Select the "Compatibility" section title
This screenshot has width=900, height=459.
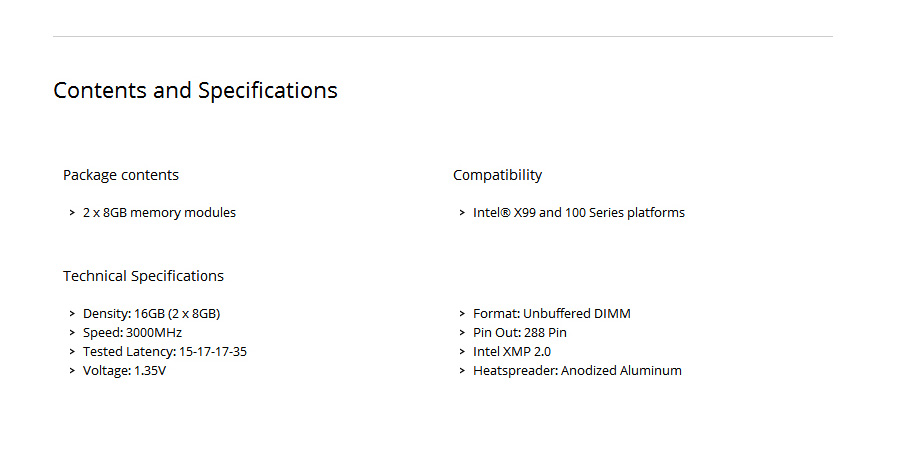coord(497,175)
